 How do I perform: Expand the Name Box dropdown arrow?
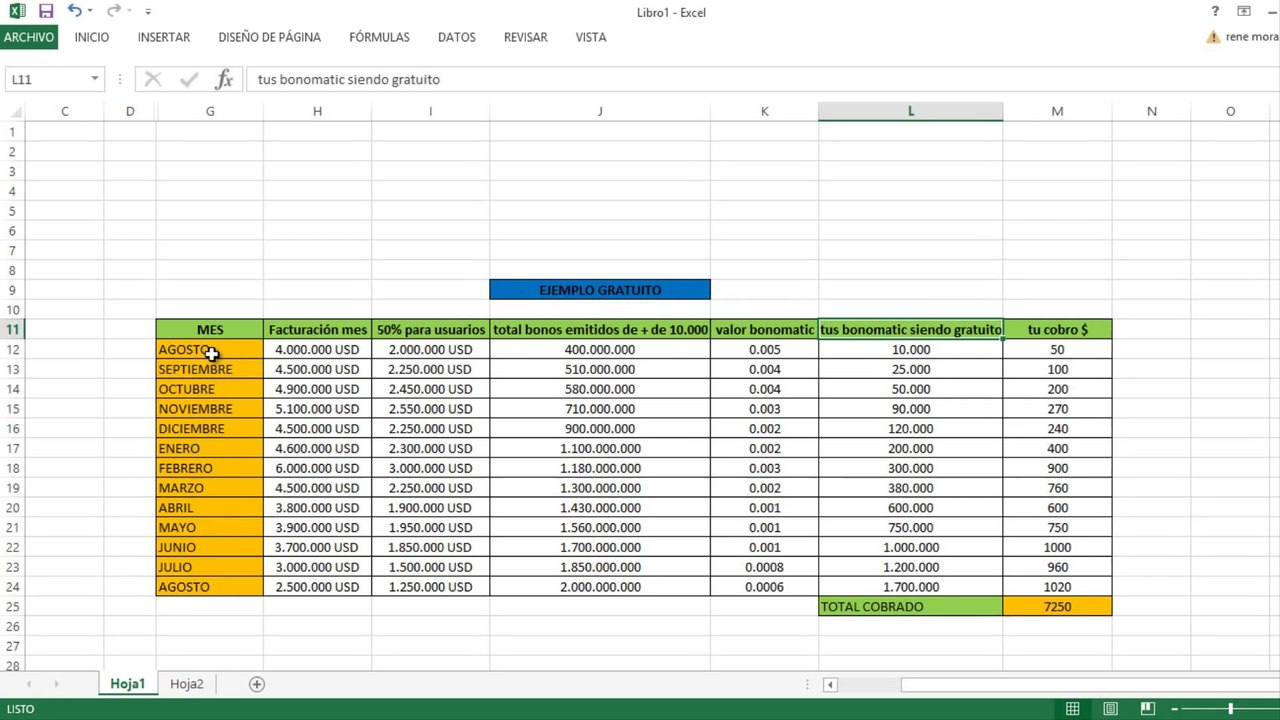click(95, 79)
